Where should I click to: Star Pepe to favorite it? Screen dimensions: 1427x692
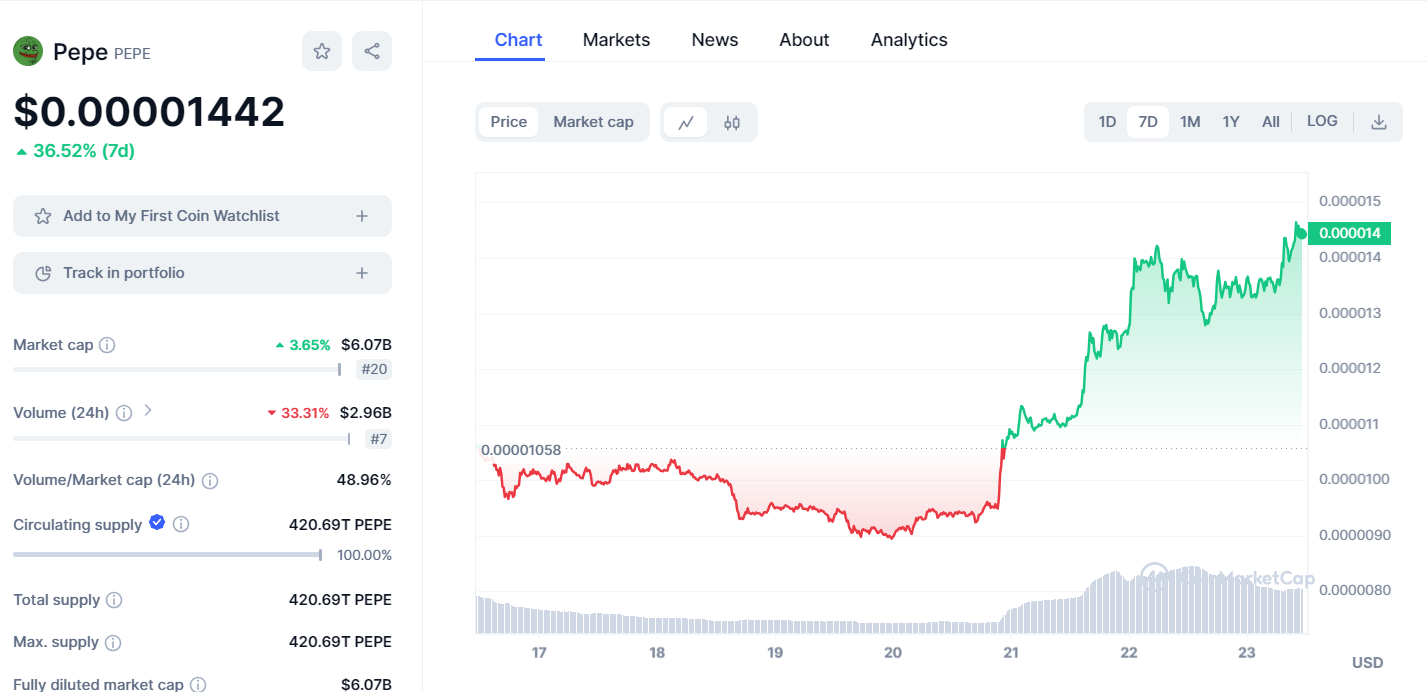tap(322, 51)
